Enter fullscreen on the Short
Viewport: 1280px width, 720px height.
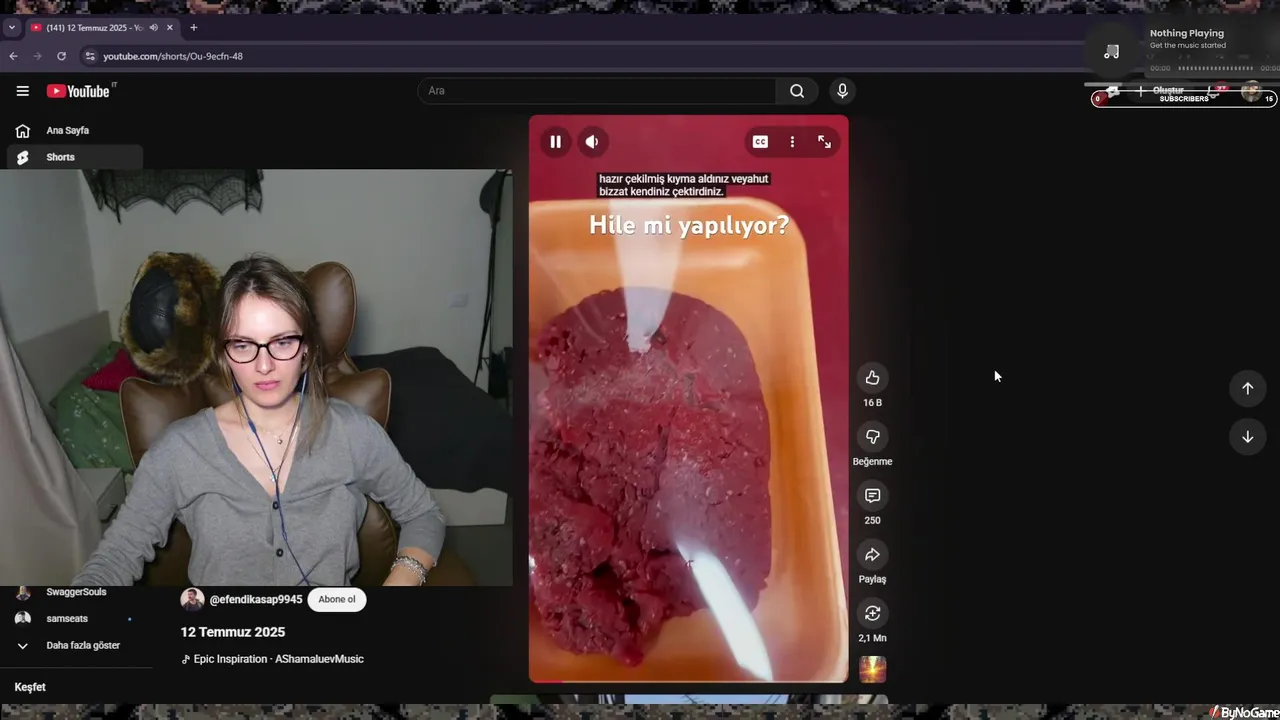coord(824,142)
